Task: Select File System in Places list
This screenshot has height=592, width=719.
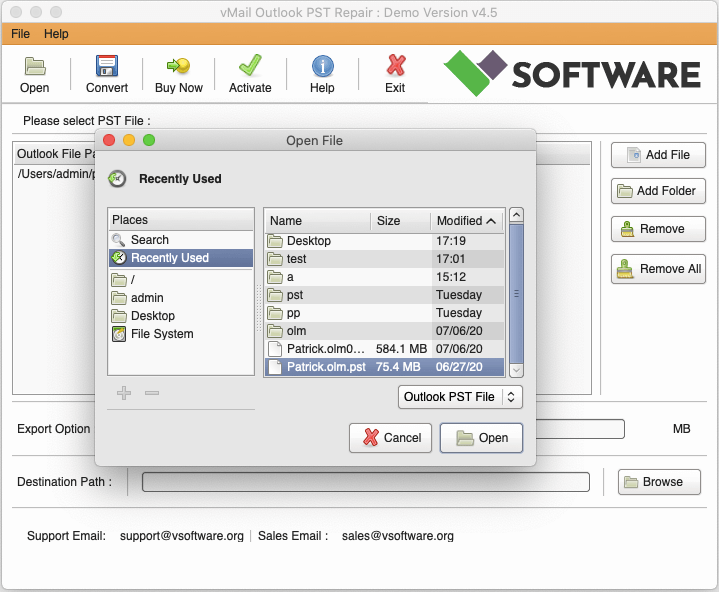Action: click(181, 334)
